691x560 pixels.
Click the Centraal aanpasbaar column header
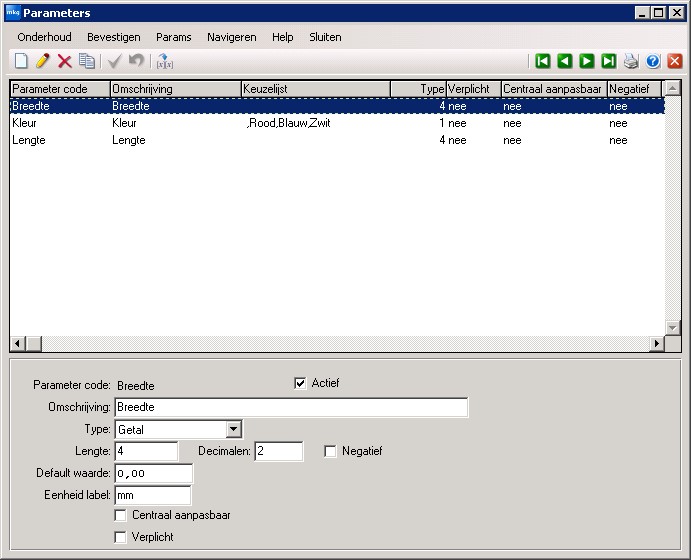point(554,89)
